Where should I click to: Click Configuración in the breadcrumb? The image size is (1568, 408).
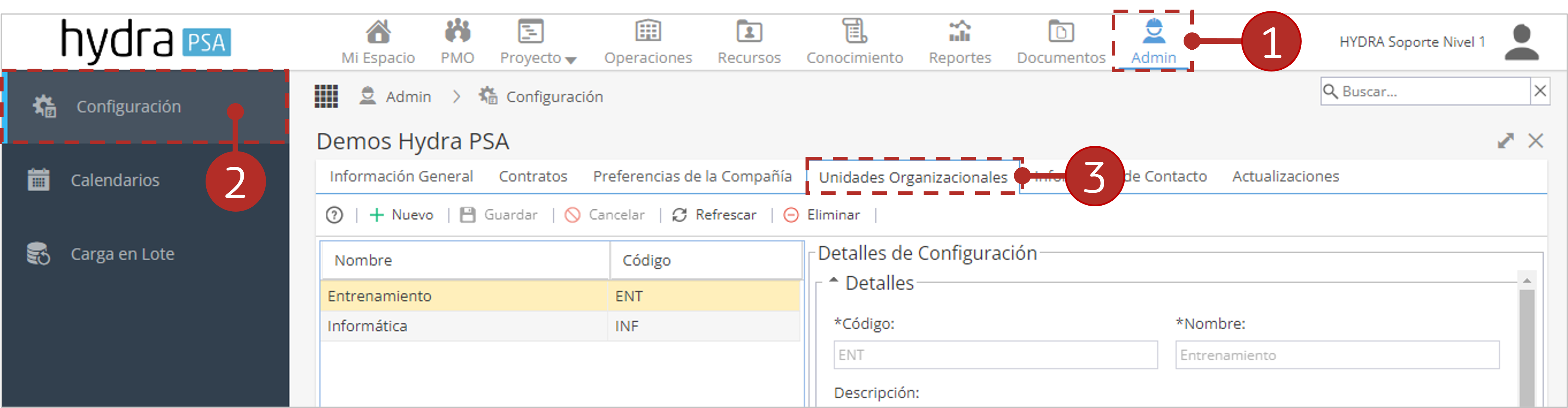pos(554,97)
